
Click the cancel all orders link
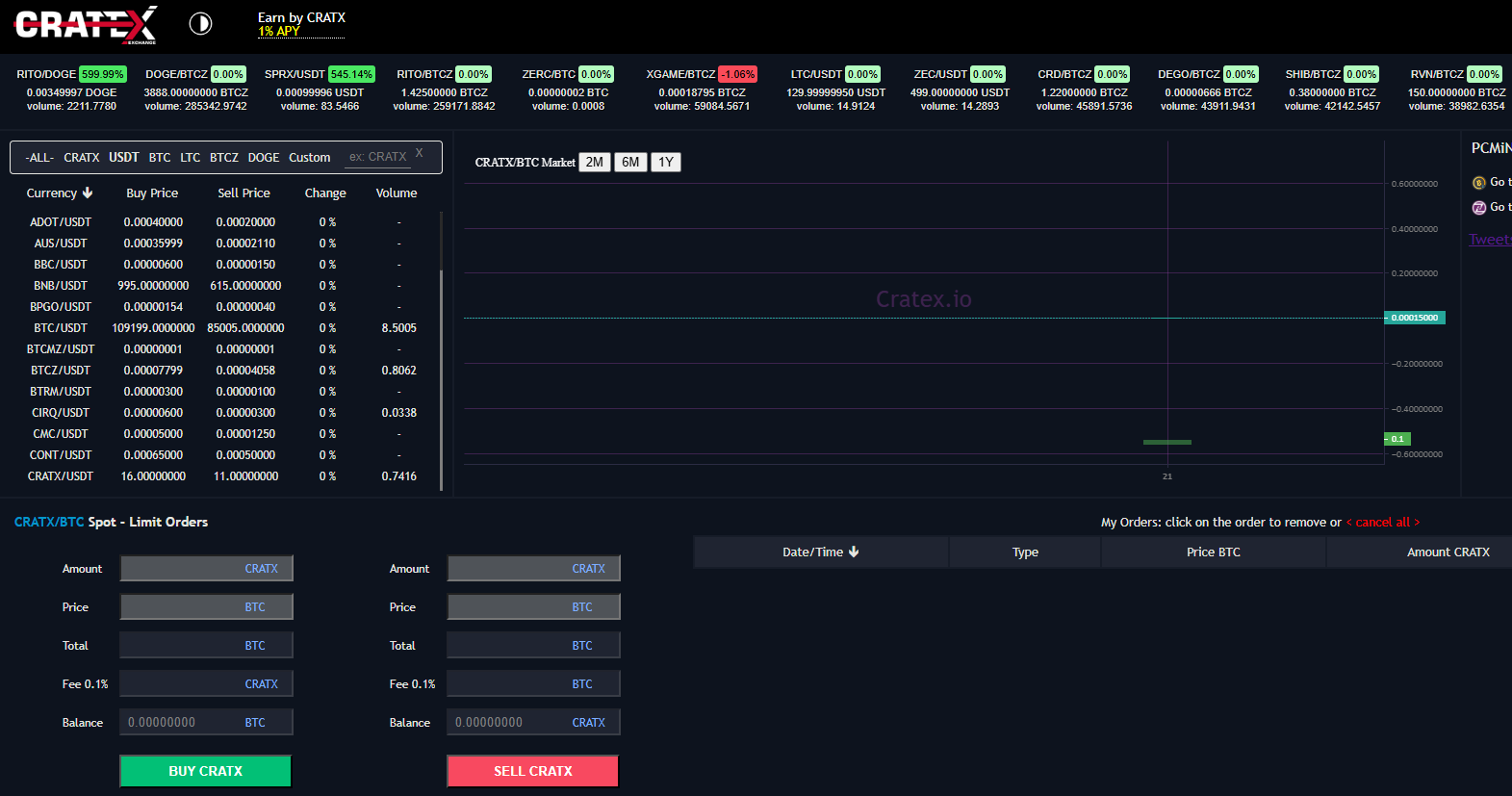click(x=1383, y=522)
